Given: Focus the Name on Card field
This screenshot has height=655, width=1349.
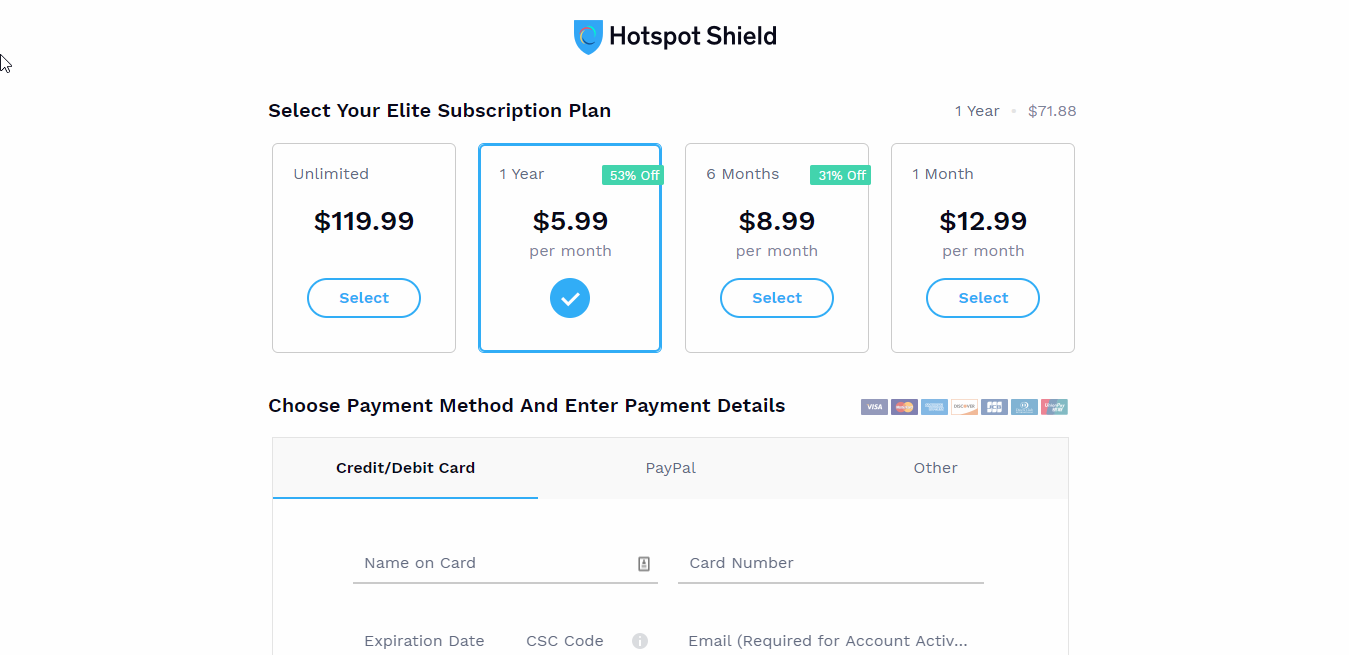Looking at the screenshot, I should click(x=505, y=563).
